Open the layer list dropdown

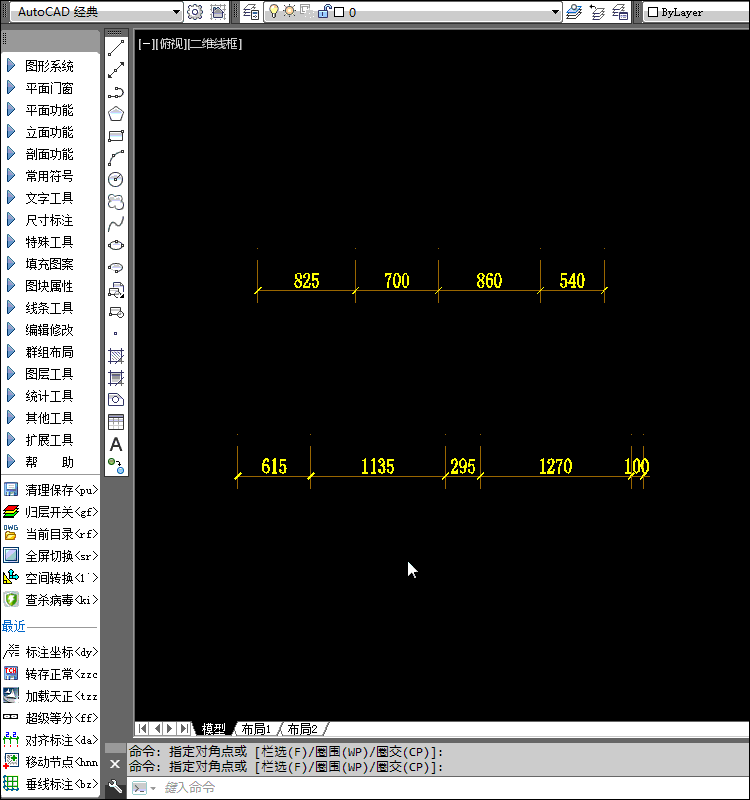coord(556,12)
